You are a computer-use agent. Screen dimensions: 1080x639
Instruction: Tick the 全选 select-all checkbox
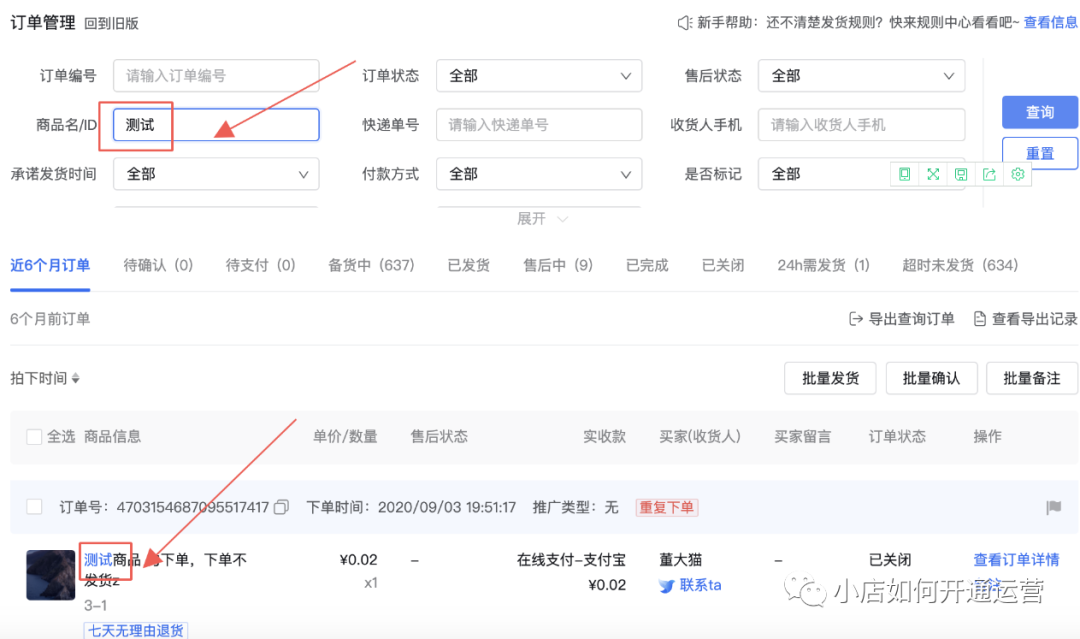34,437
